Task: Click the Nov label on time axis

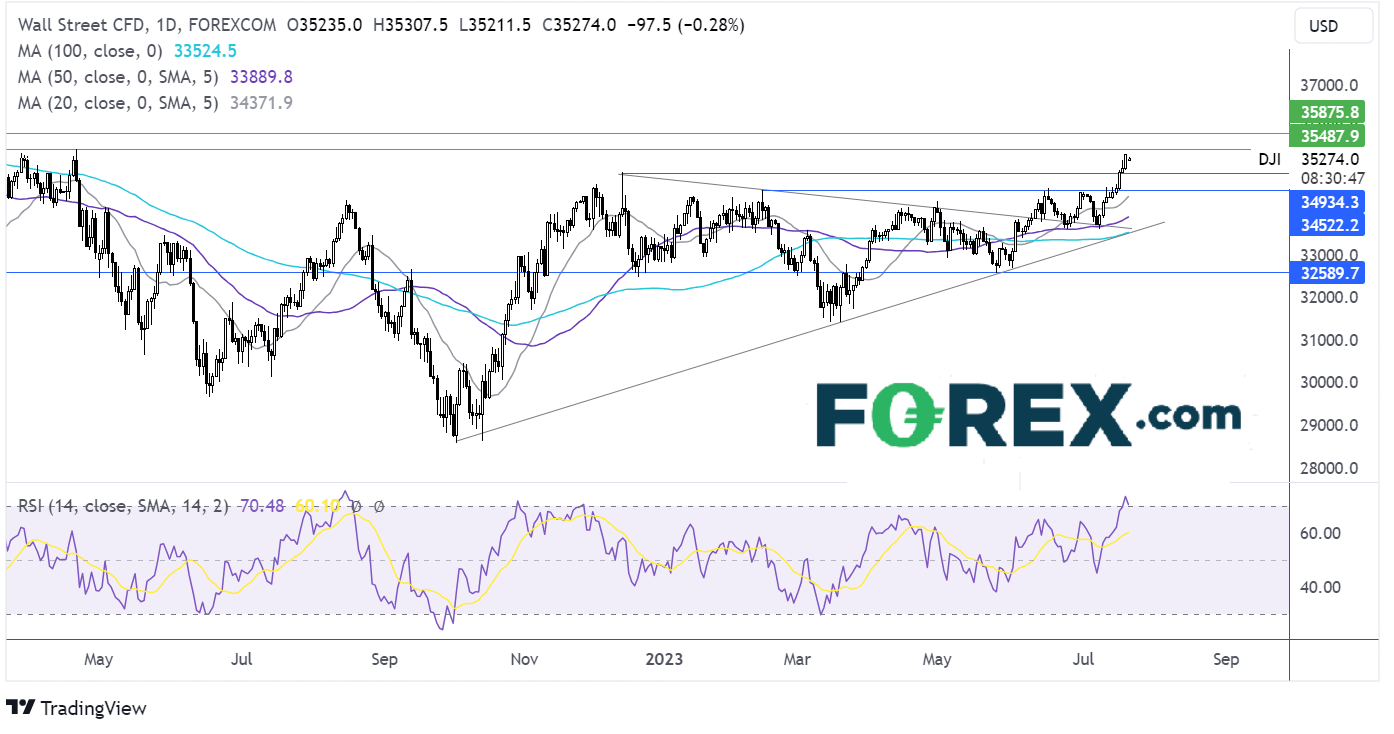Action: click(x=525, y=660)
